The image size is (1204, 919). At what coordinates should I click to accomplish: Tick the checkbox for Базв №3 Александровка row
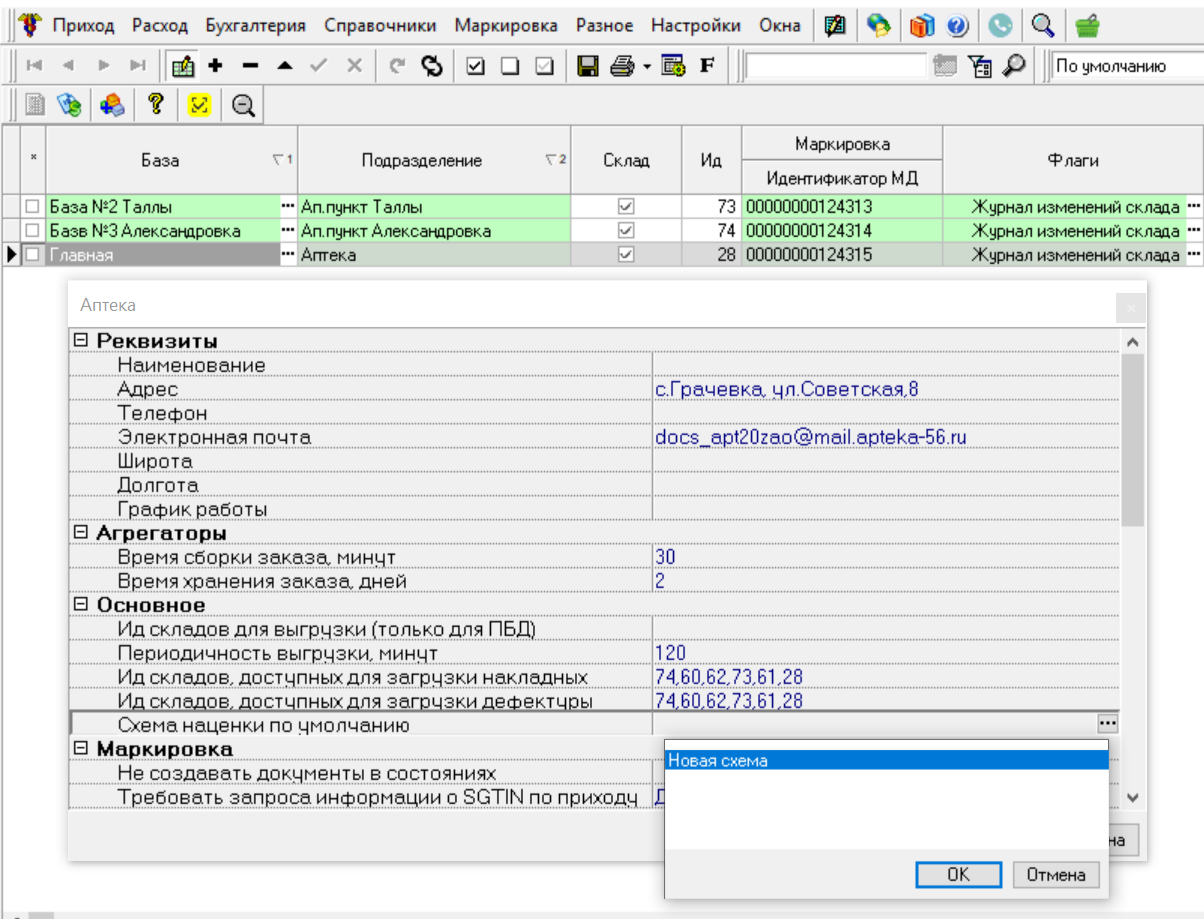click(x=33, y=230)
